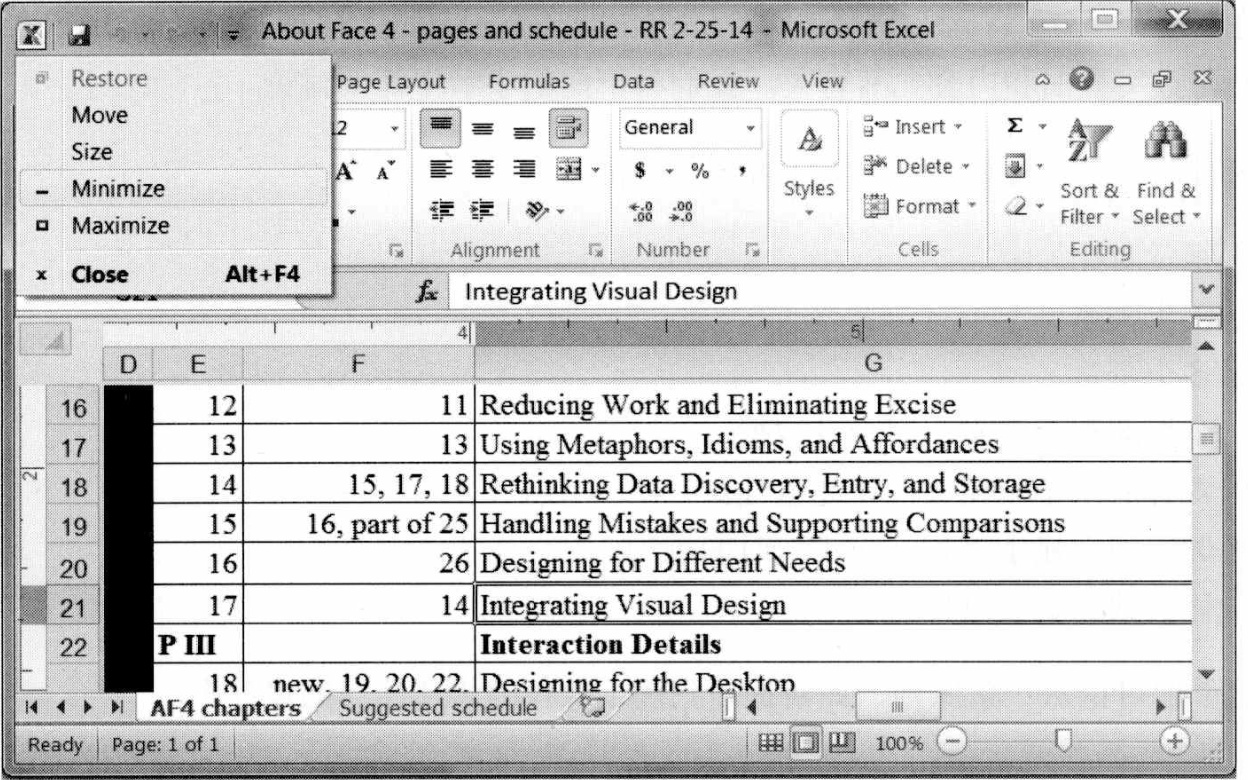Choose Size from the window menu
This screenshot has width=1248, height=780.
click(x=173, y=152)
